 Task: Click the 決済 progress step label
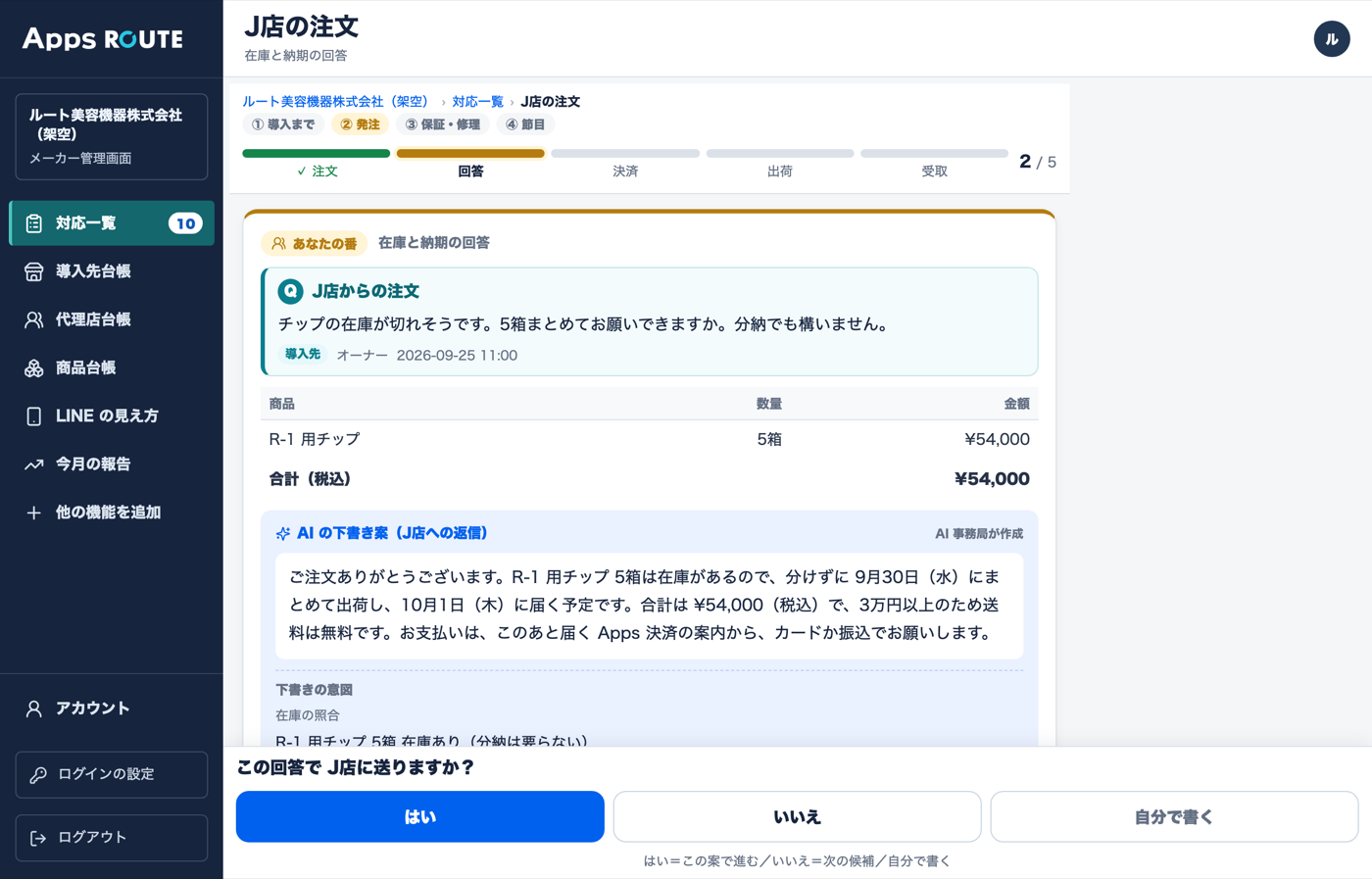pyautogui.click(x=625, y=171)
